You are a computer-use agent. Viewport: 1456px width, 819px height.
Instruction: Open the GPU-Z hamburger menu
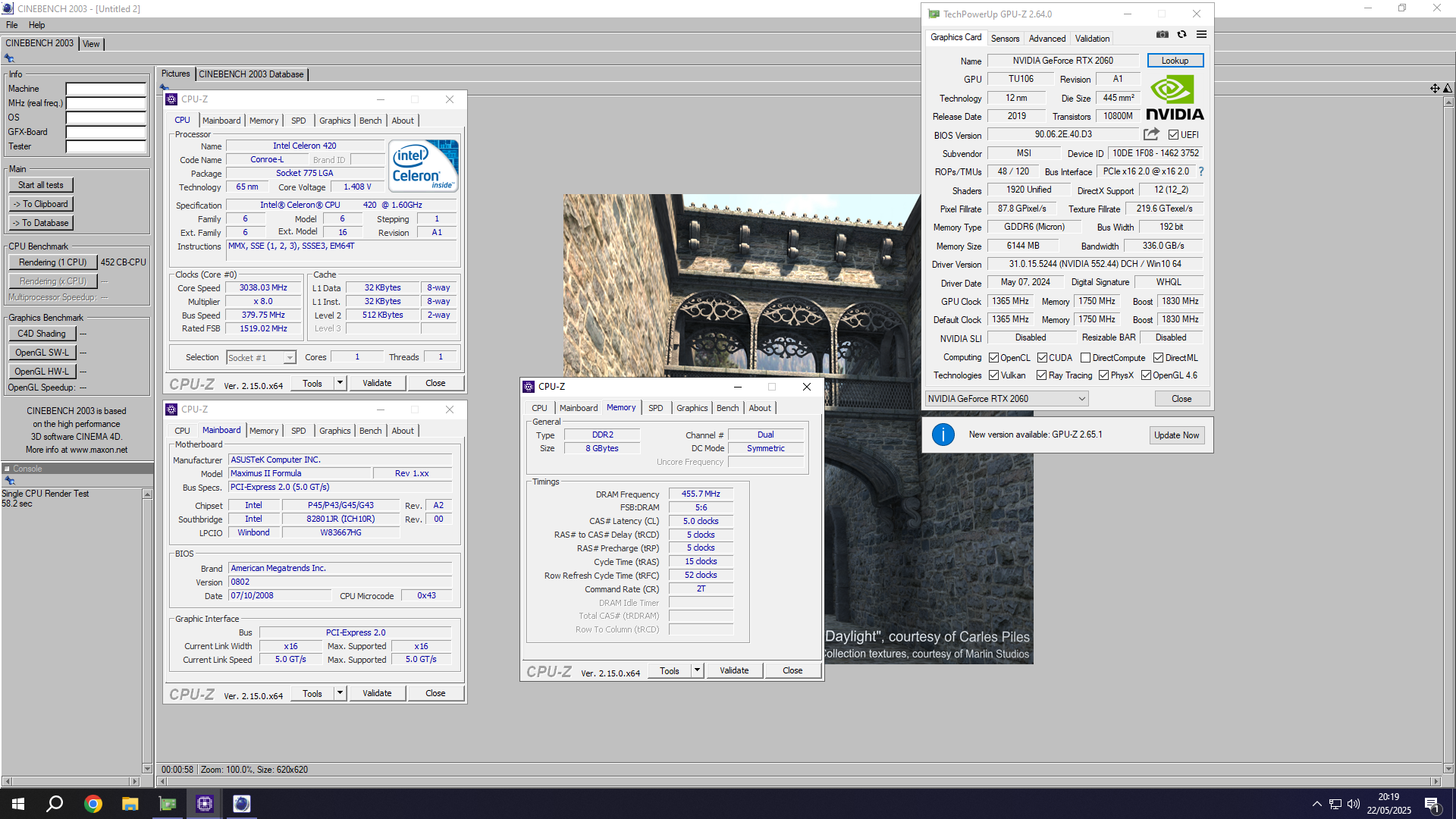(1201, 34)
